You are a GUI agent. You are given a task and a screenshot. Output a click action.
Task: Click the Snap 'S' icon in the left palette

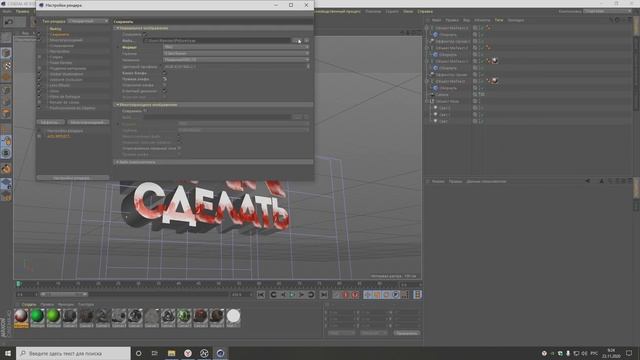tap(6, 153)
